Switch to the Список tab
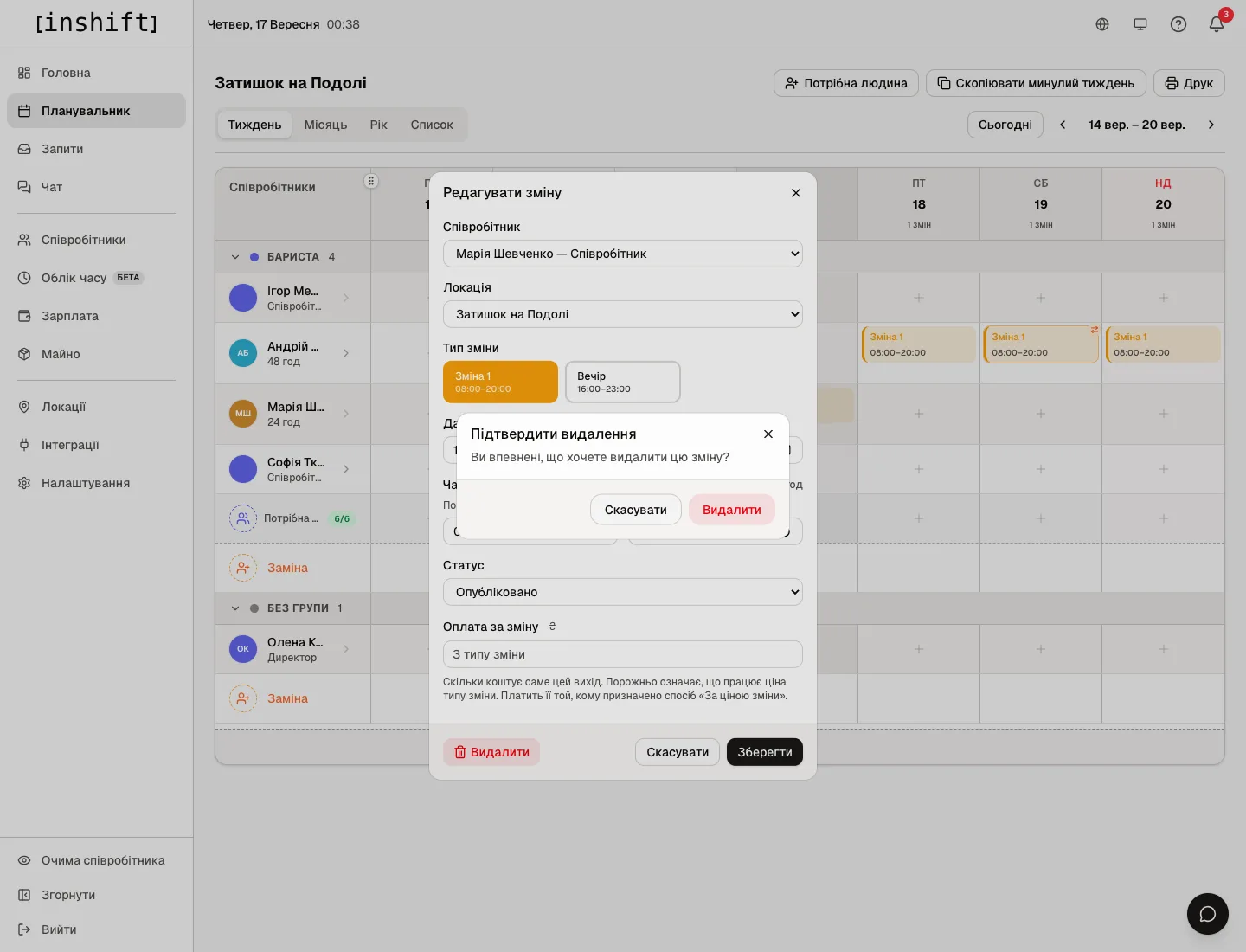The width and height of the screenshot is (1246, 952). [432, 125]
